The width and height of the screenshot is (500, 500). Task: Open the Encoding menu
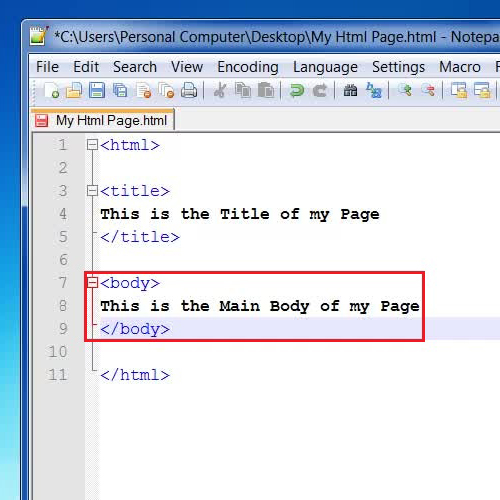248,67
